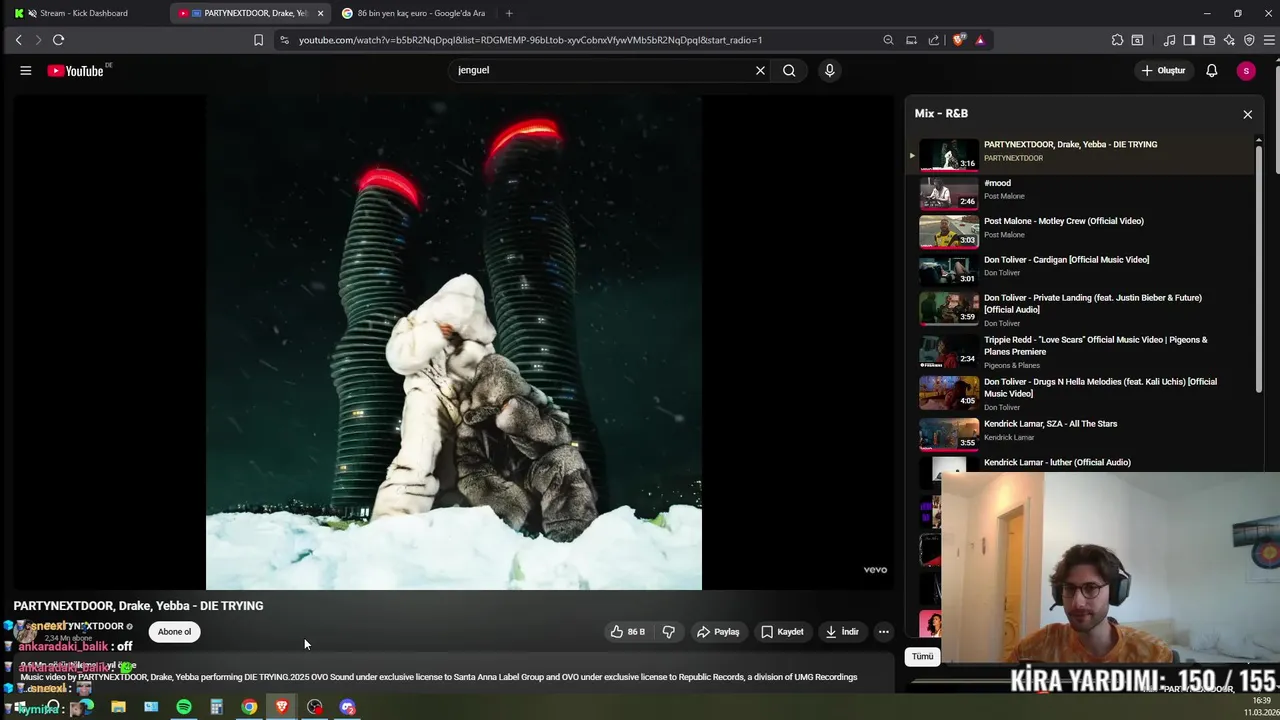Toggle the browser sidebar panel
This screenshot has width=1280, height=720.
tap(1189, 40)
